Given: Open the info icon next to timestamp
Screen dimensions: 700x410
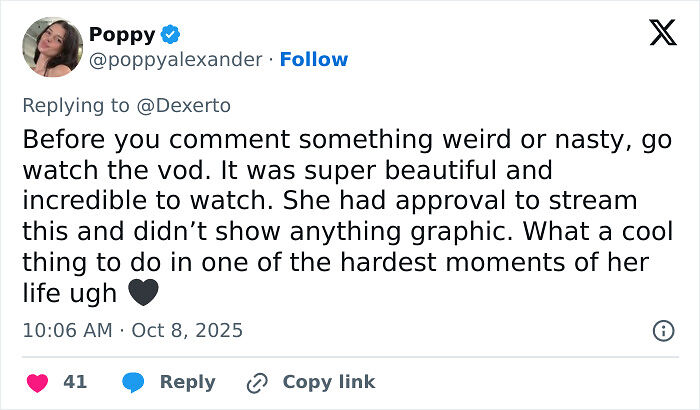Looking at the screenshot, I should click(x=662, y=330).
